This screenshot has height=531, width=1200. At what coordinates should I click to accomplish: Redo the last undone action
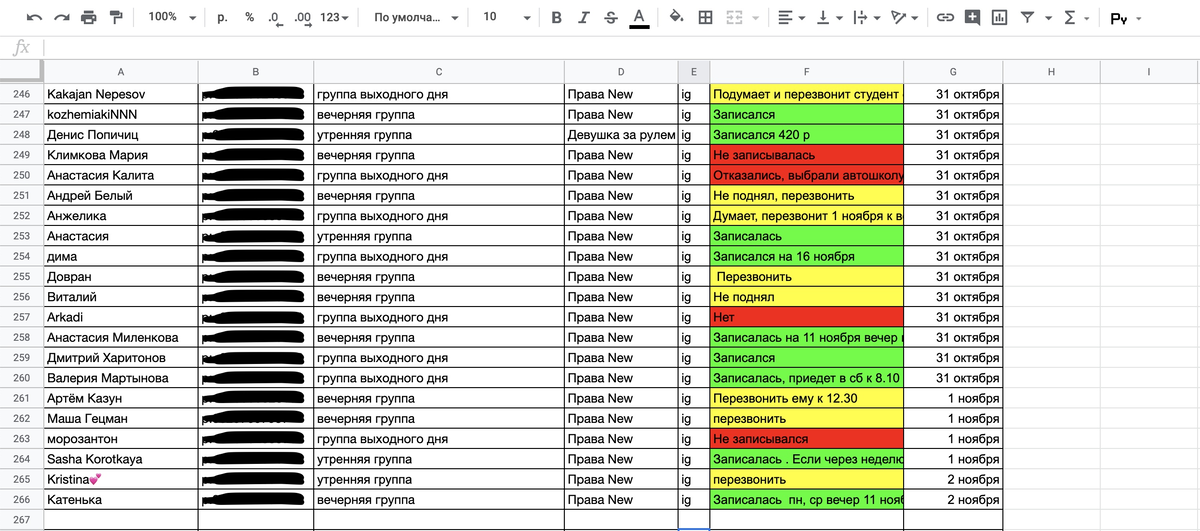coord(62,18)
